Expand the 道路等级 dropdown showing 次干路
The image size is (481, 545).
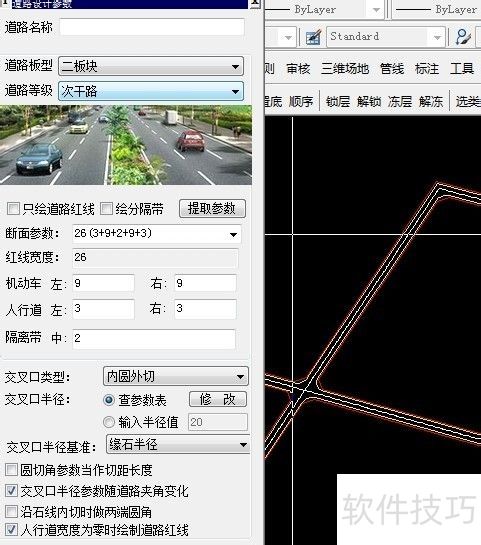tap(151, 91)
